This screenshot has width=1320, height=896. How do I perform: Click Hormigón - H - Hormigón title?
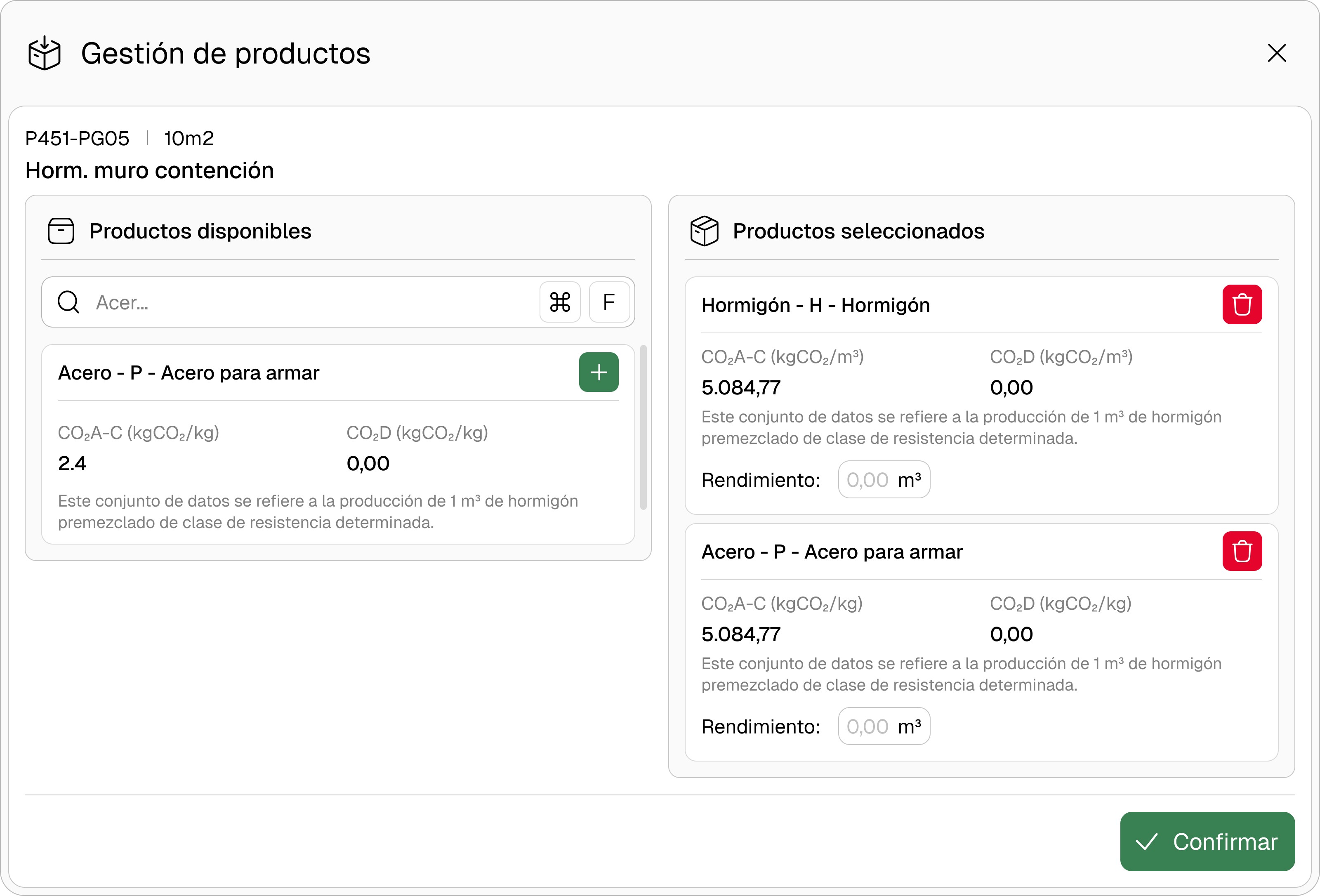coord(816,305)
